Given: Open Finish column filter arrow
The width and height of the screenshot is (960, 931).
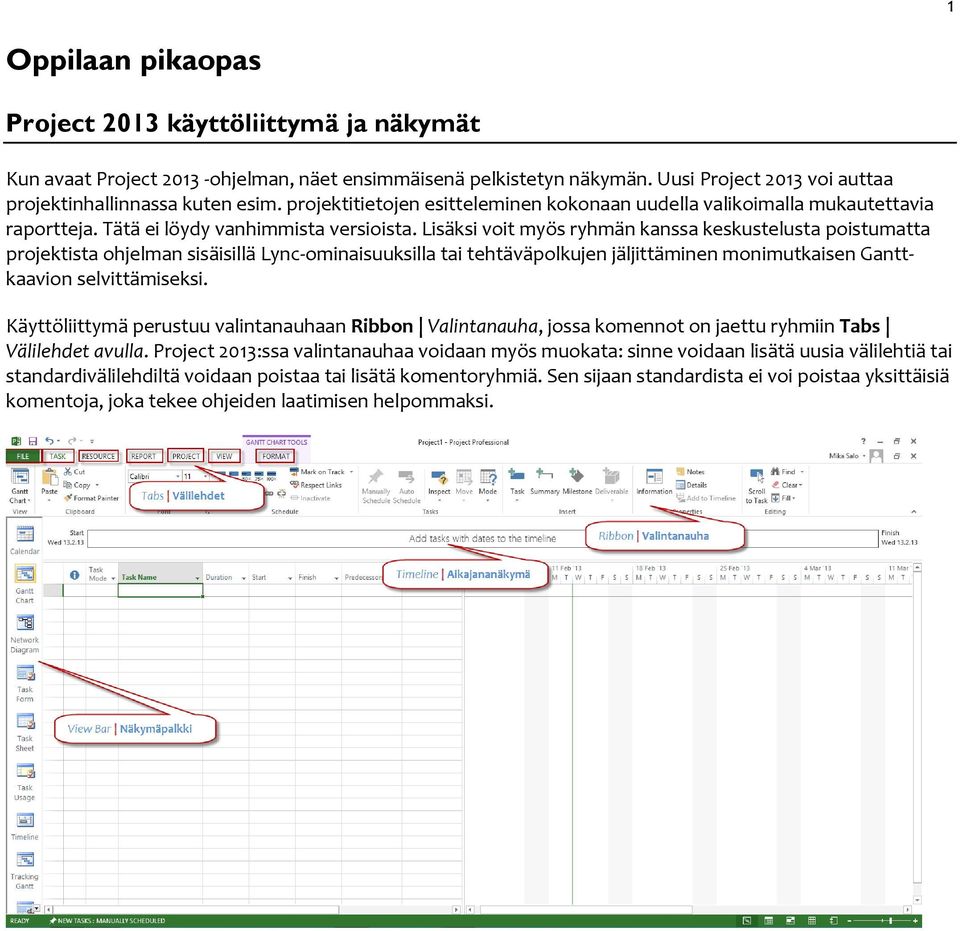Looking at the screenshot, I should coord(336,578).
